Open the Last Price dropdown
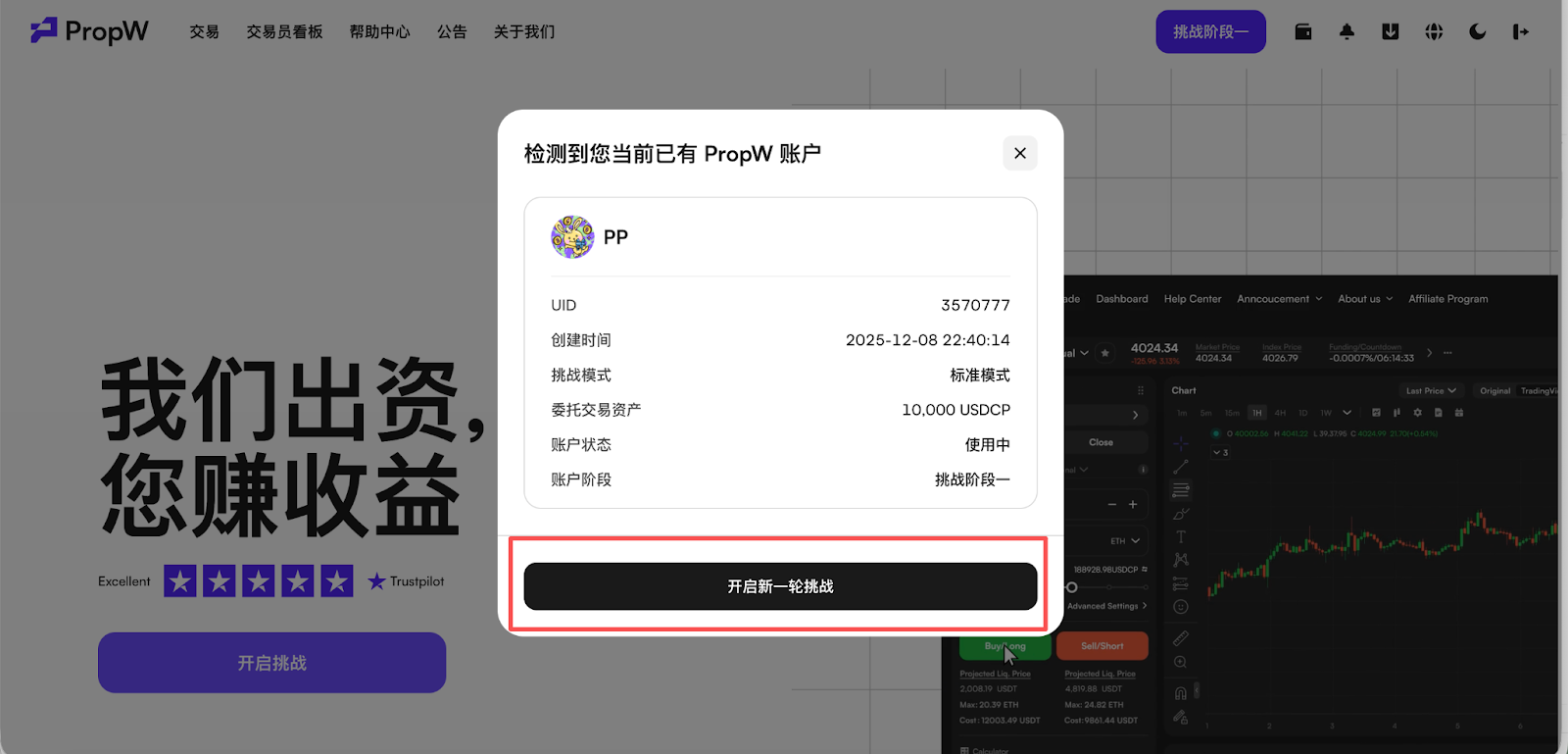Image resolution: width=1568 pixels, height=754 pixels. 1431,390
